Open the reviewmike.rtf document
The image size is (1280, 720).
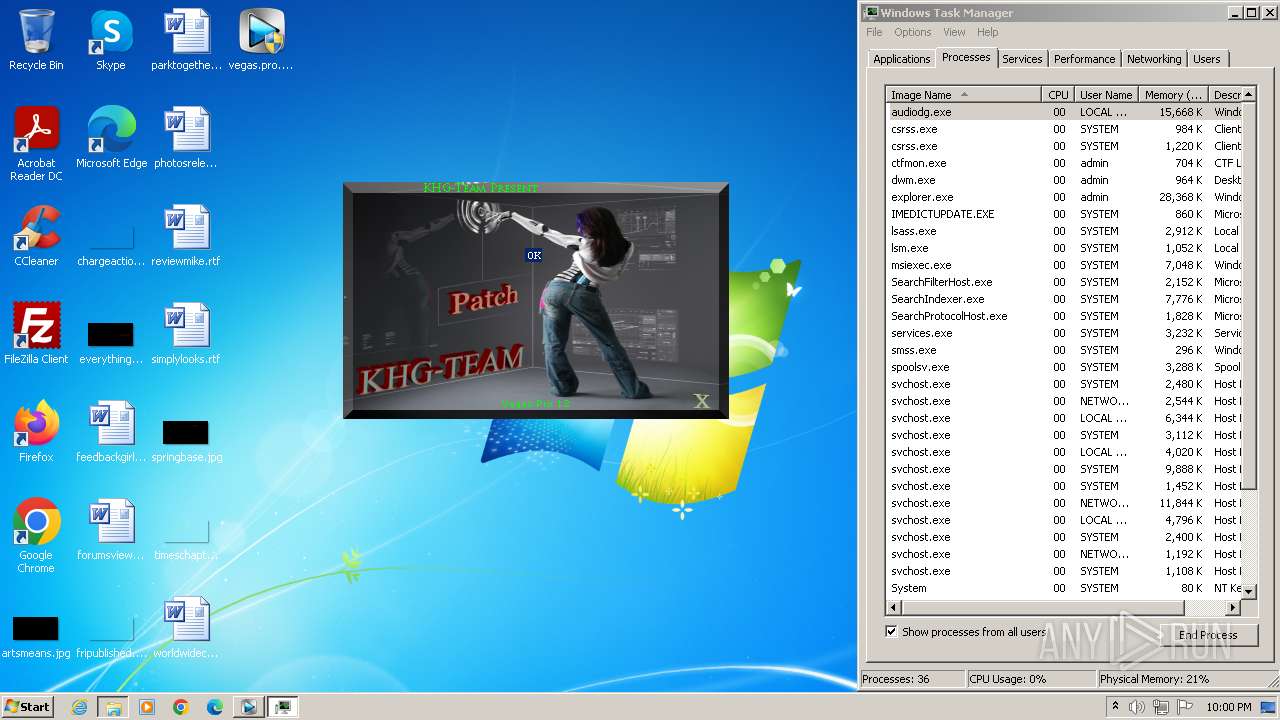tap(186, 236)
